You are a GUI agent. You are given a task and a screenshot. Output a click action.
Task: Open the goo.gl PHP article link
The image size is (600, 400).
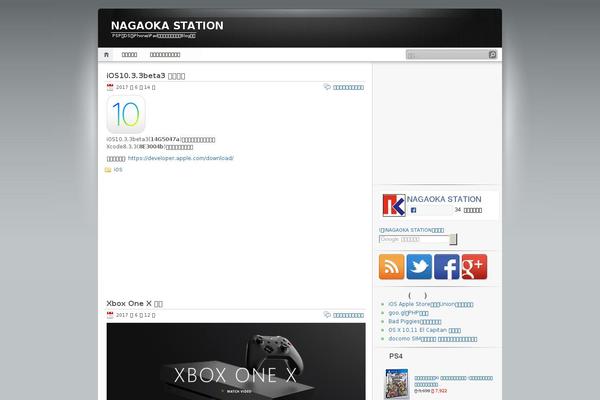408,313
